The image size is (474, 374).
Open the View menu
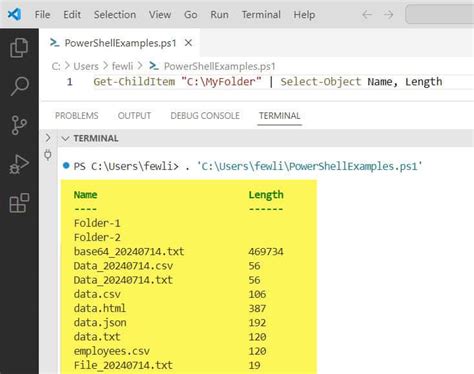[x=160, y=15]
